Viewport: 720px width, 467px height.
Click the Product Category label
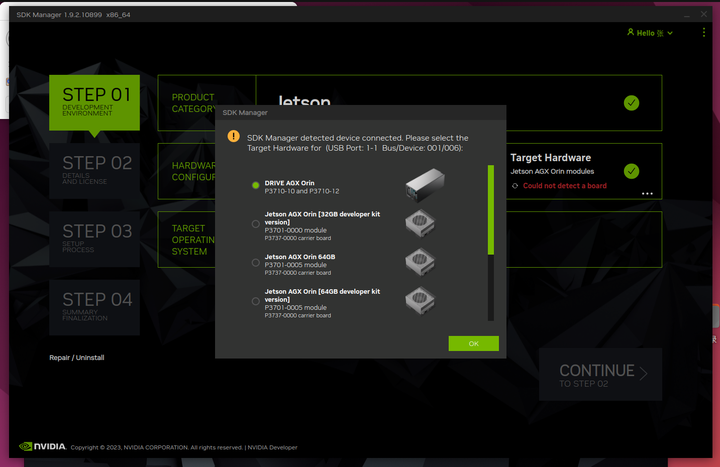coord(193,103)
